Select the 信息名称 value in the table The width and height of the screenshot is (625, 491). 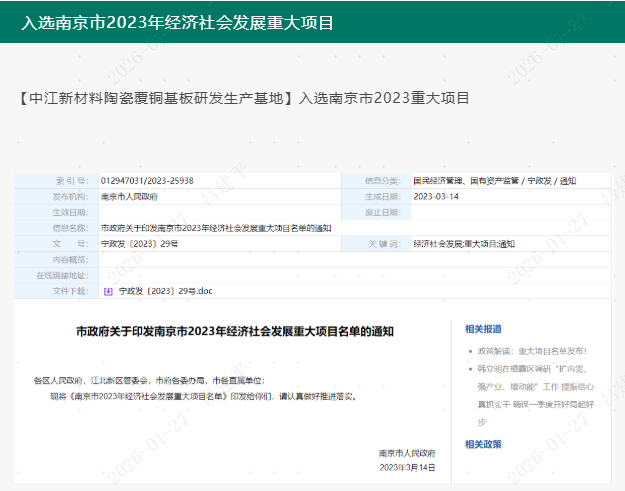[216, 228]
